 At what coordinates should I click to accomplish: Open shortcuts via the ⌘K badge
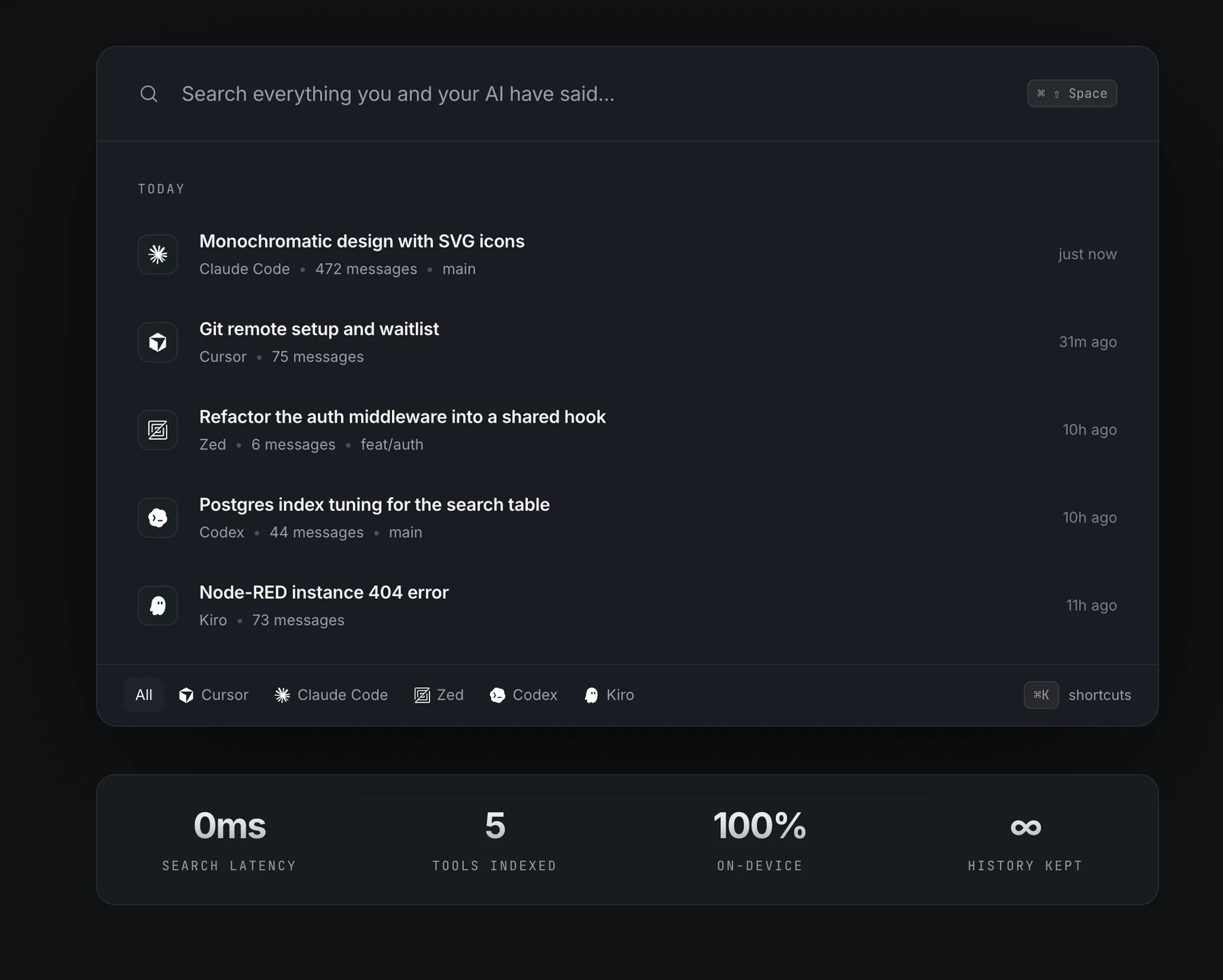click(x=1041, y=695)
